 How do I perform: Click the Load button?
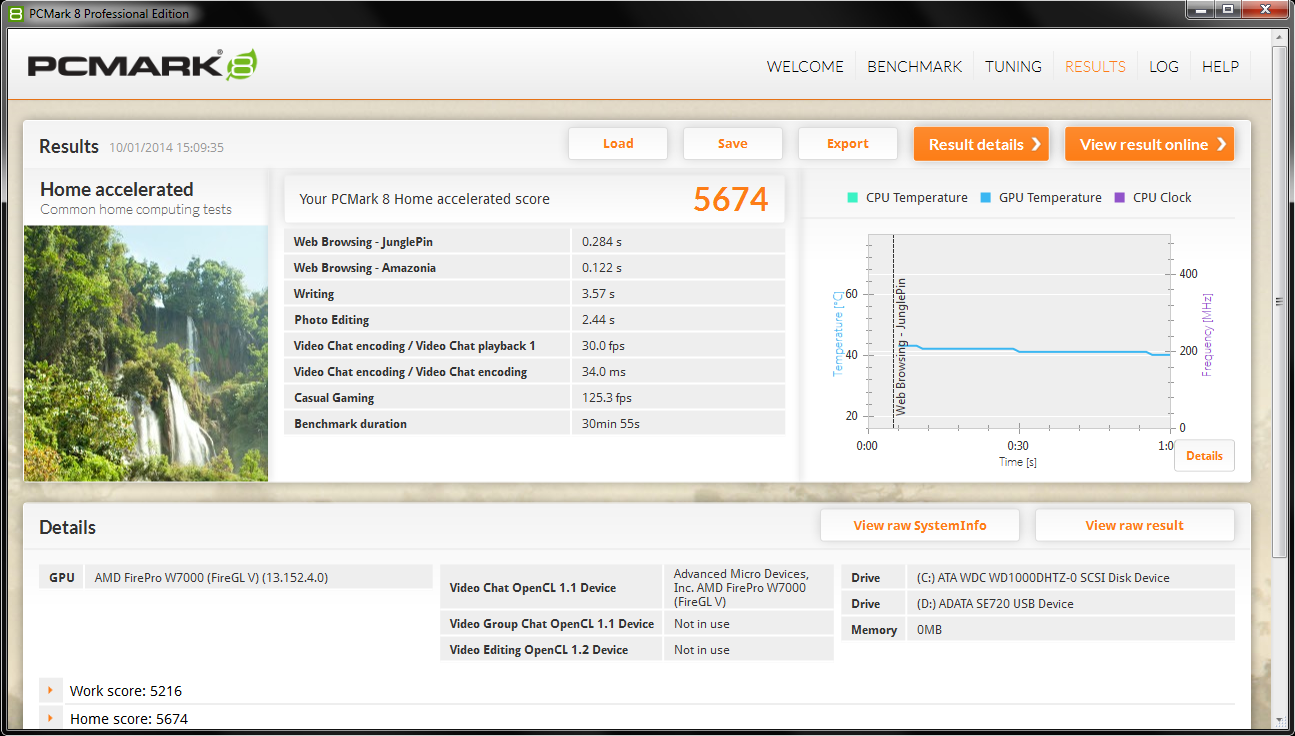tap(618, 144)
